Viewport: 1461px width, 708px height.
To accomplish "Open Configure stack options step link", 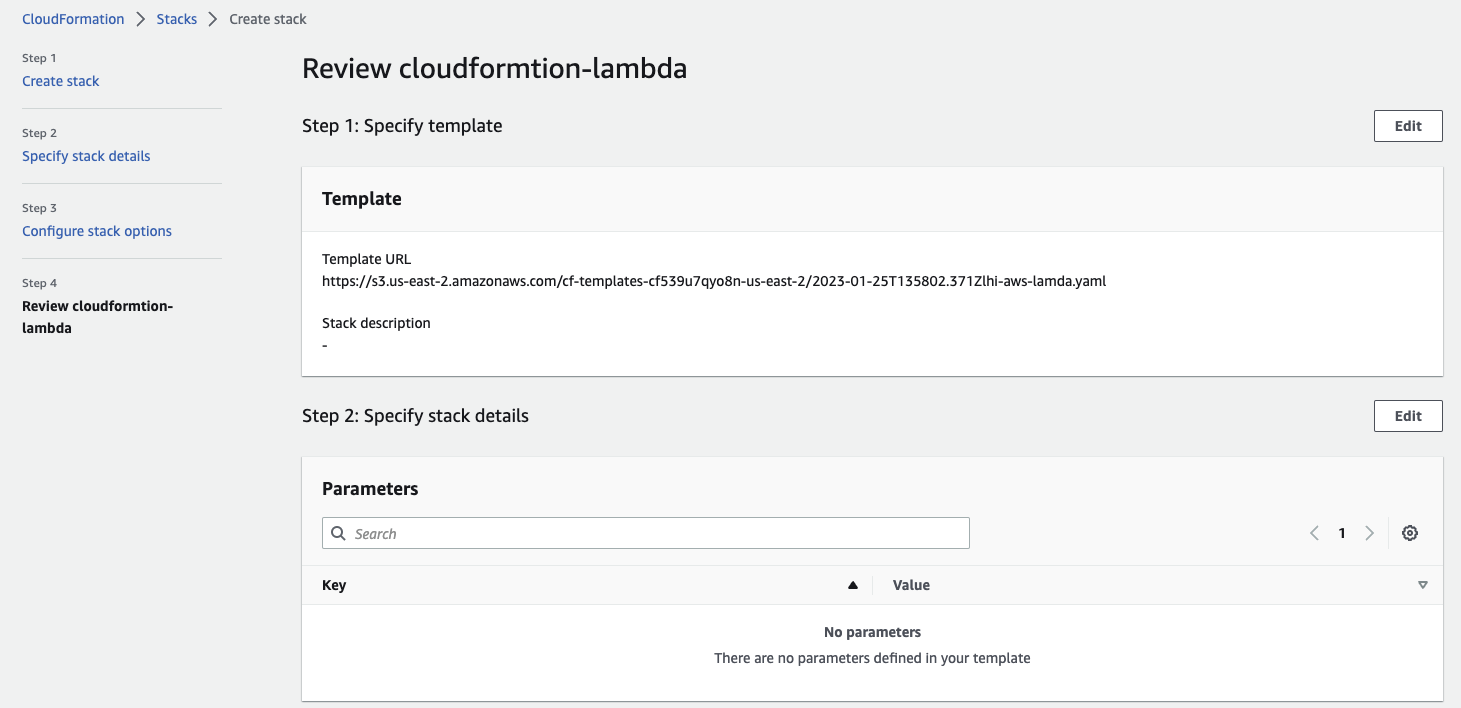I will pos(97,231).
